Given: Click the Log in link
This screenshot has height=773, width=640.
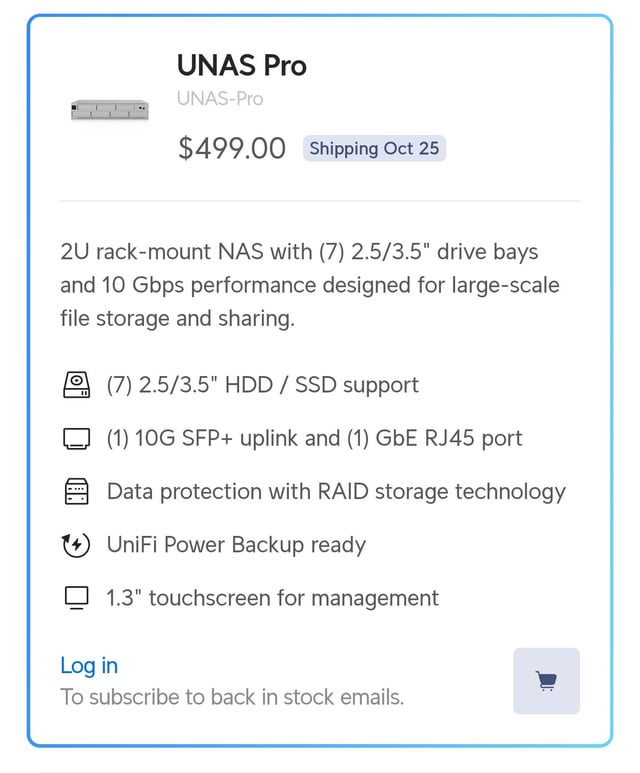Looking at the screenshot, I should pos(89,665).
